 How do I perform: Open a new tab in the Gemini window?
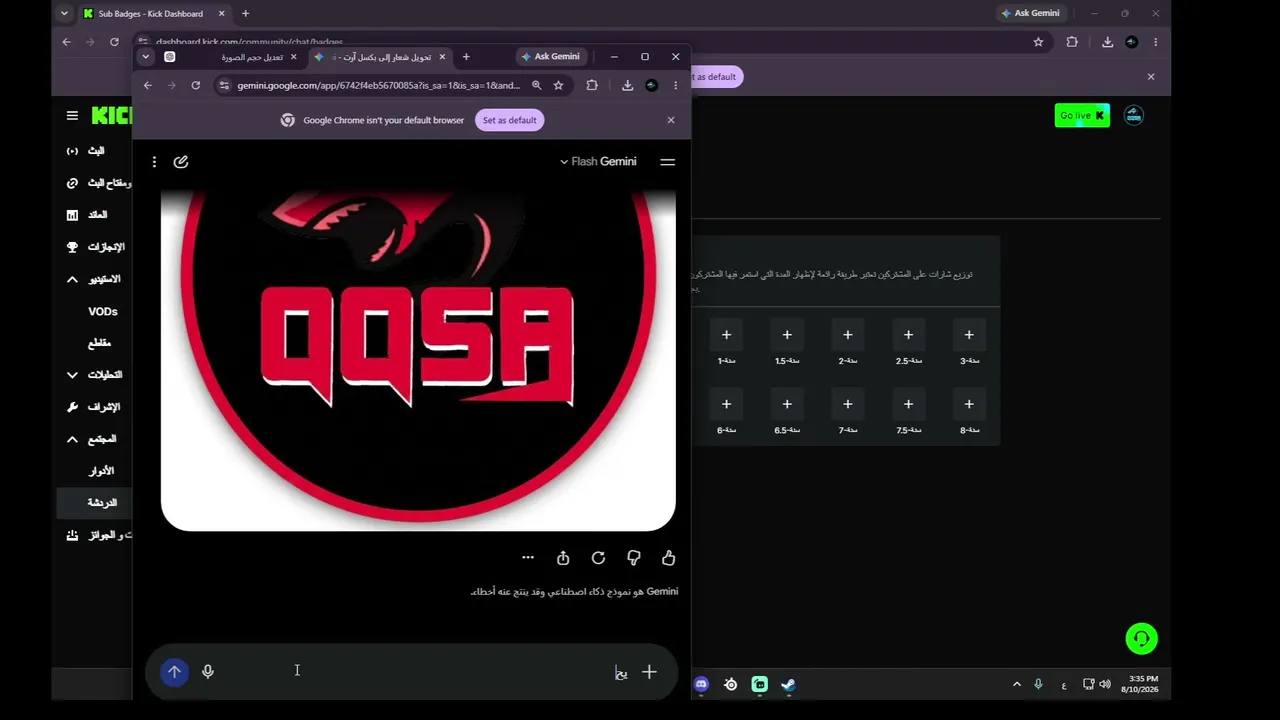click(466, 57)
